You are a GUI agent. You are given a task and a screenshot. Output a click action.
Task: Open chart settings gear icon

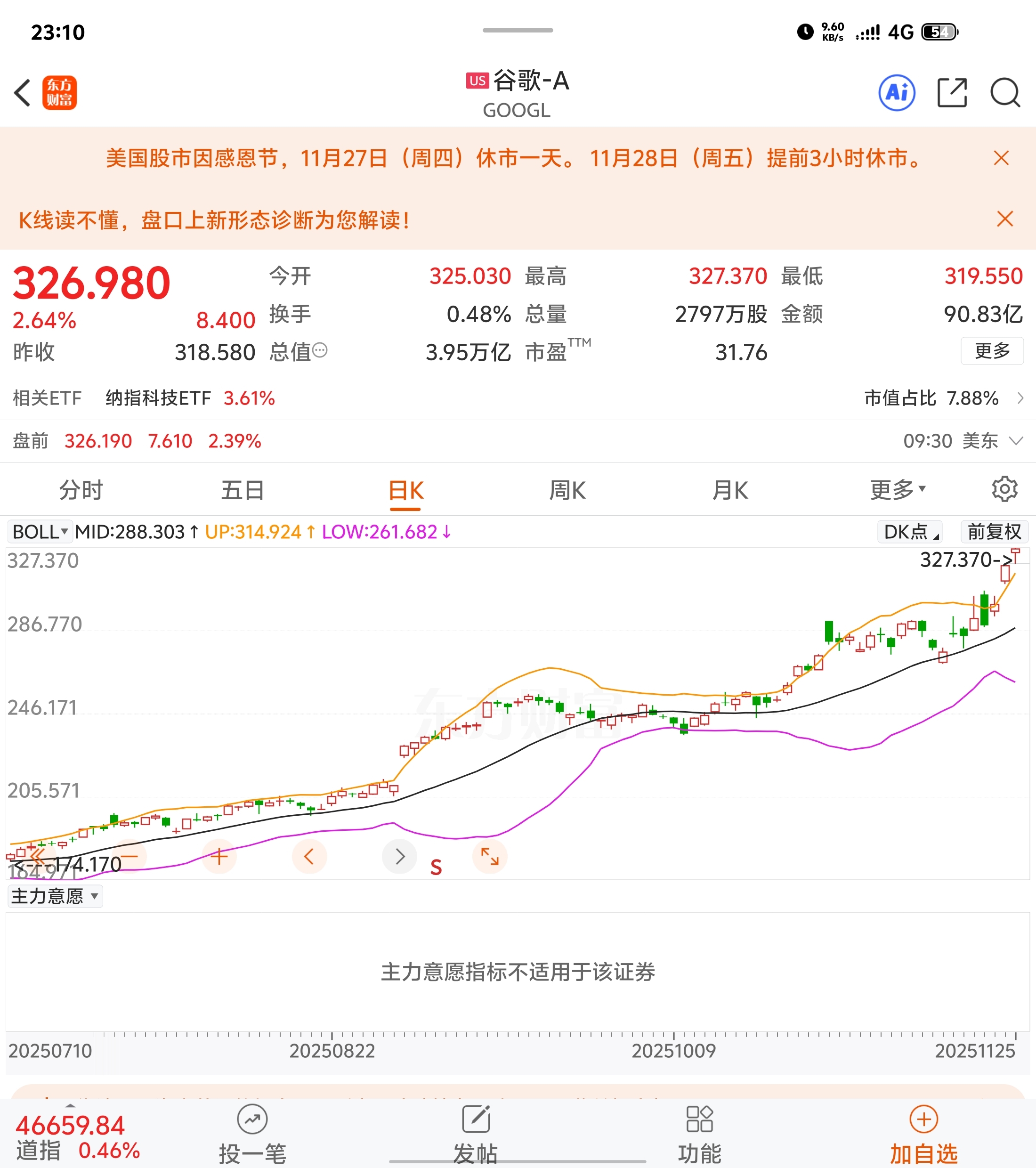pyautogui.click(x=1004, y=489)
